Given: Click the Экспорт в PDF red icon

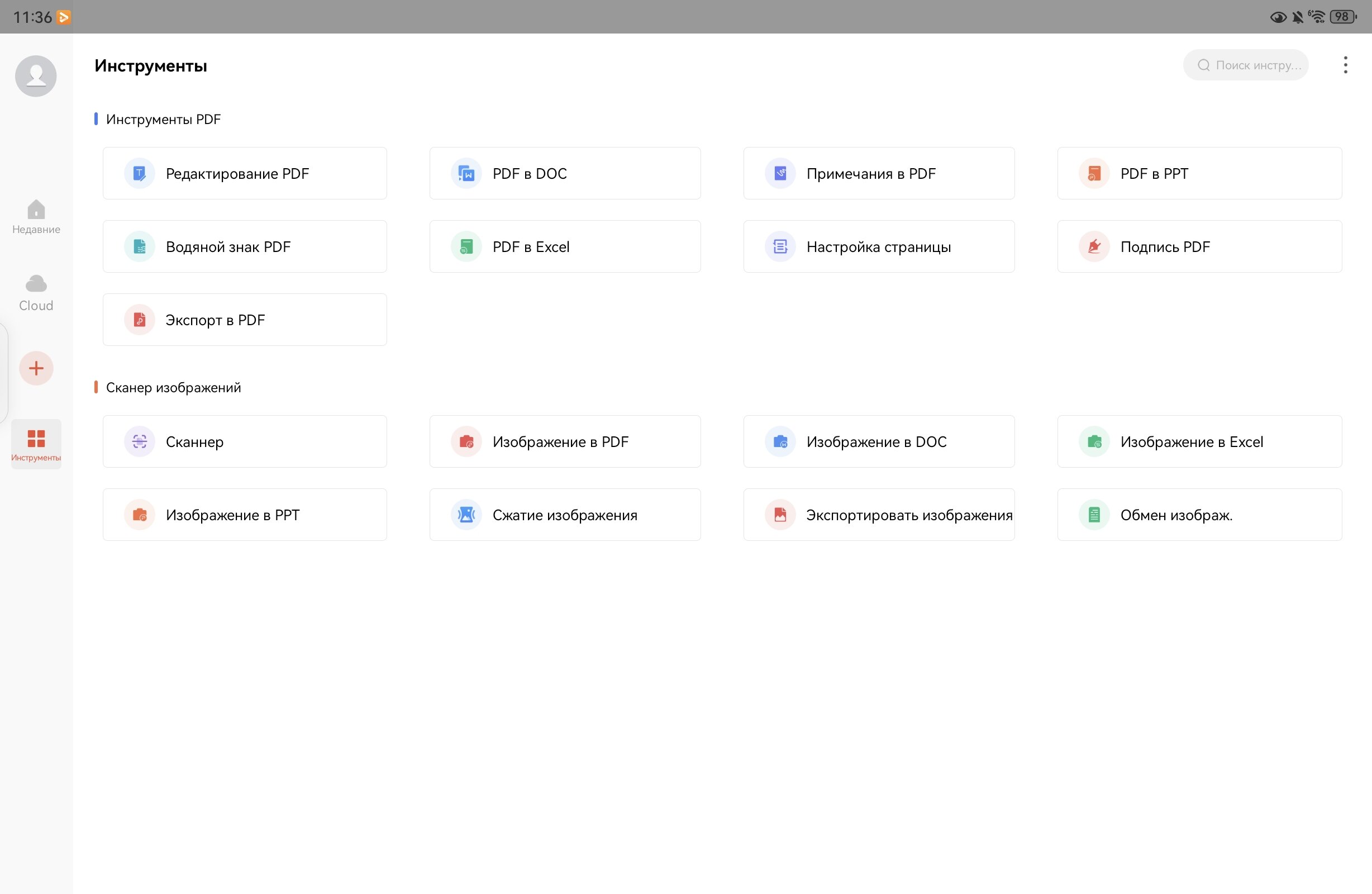Looking at the screenshot, I should pyautogui.click(x=140, y=320).
